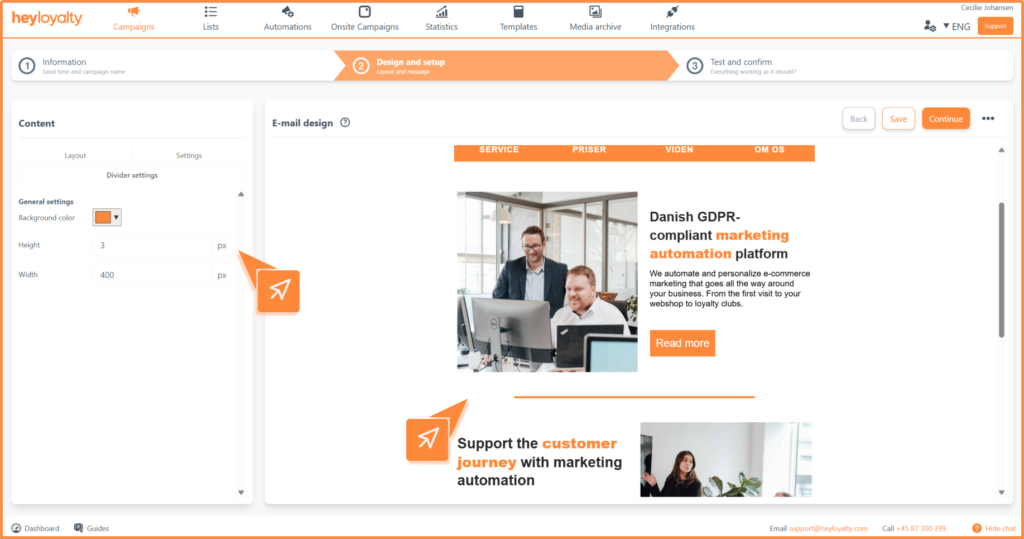Open the Templates icon

click(x=518, y=12)
